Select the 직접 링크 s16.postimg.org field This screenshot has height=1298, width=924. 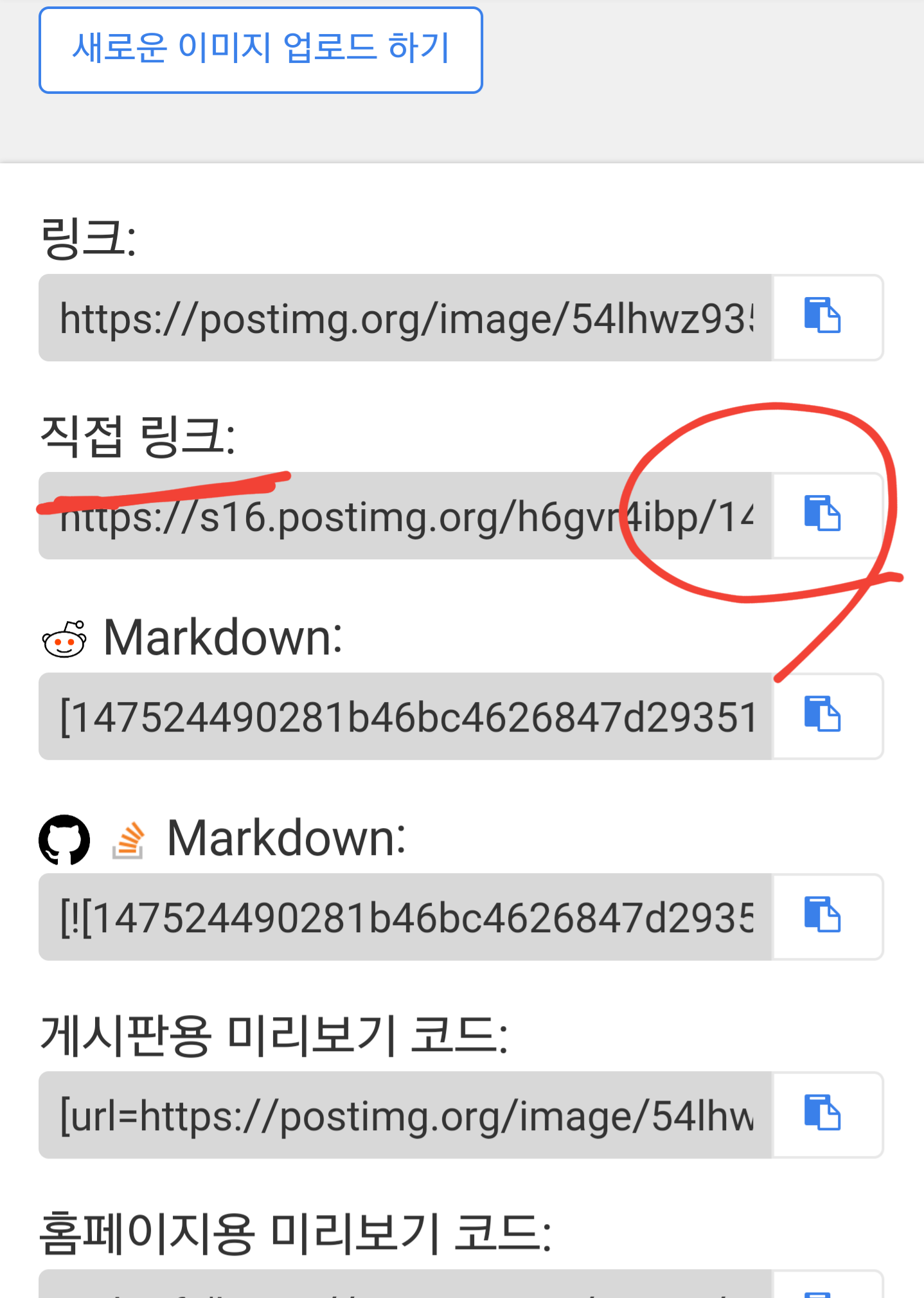405,516
